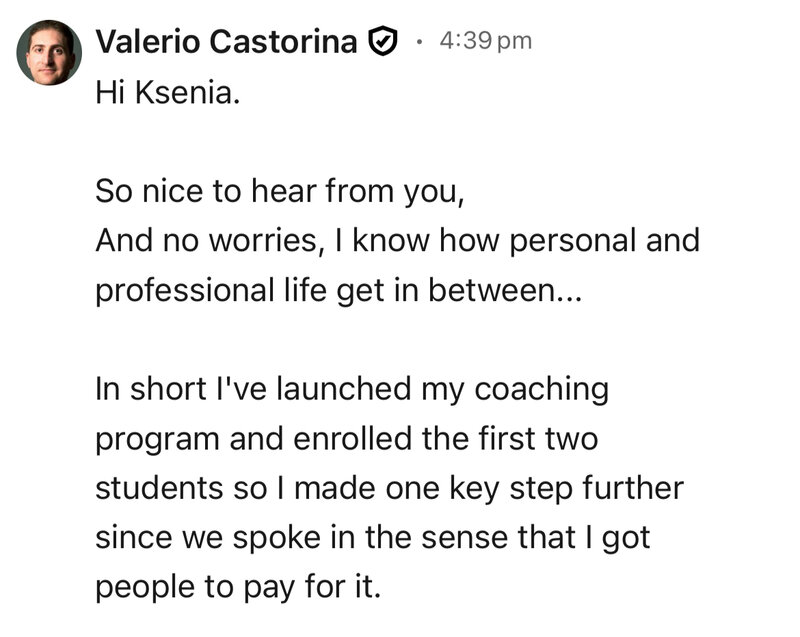
Task: Click the line "professional life get in between..."
Action: [338, 291]
